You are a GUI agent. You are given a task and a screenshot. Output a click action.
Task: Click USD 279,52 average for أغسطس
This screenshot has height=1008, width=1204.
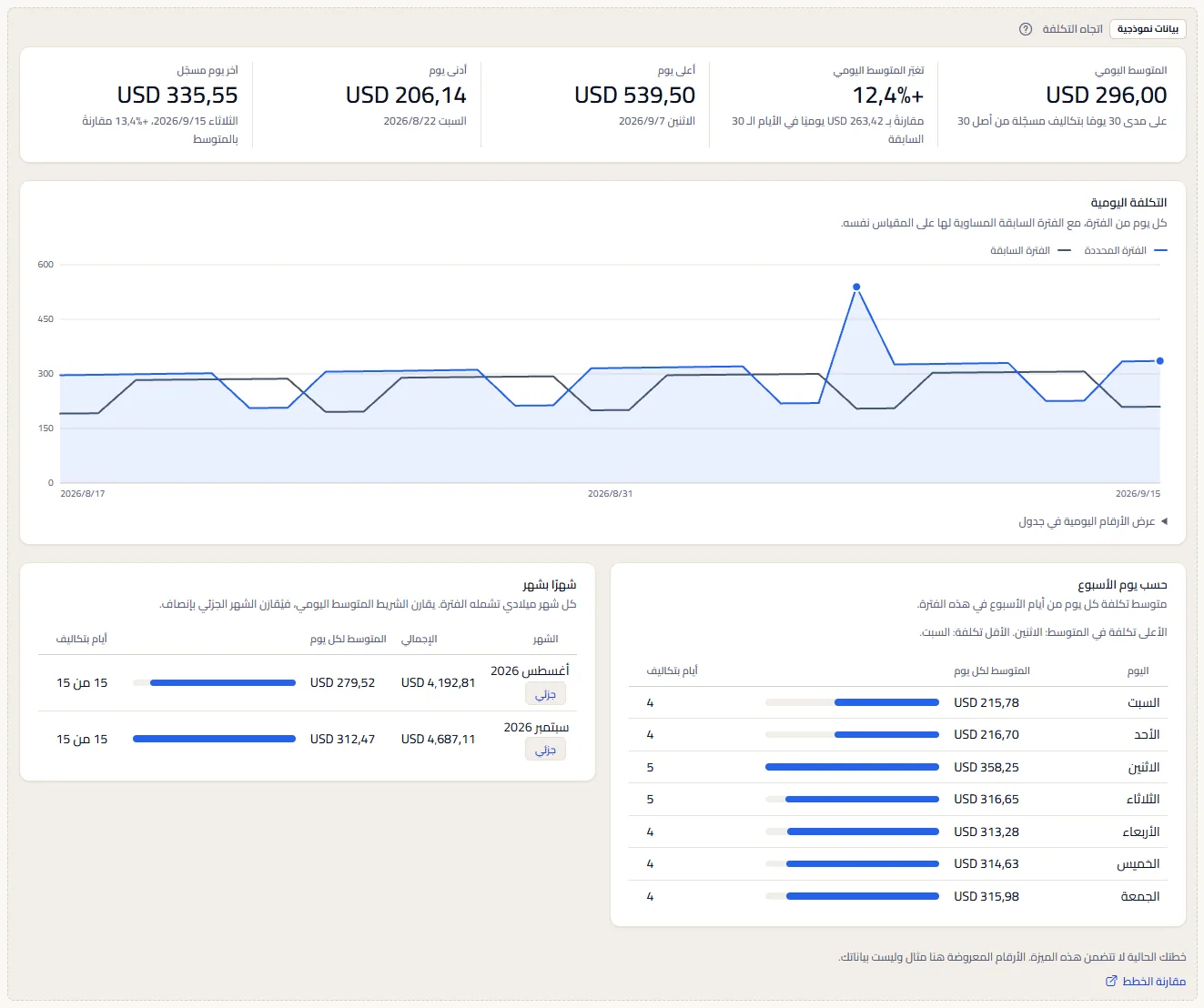click(x=342, y=682)
